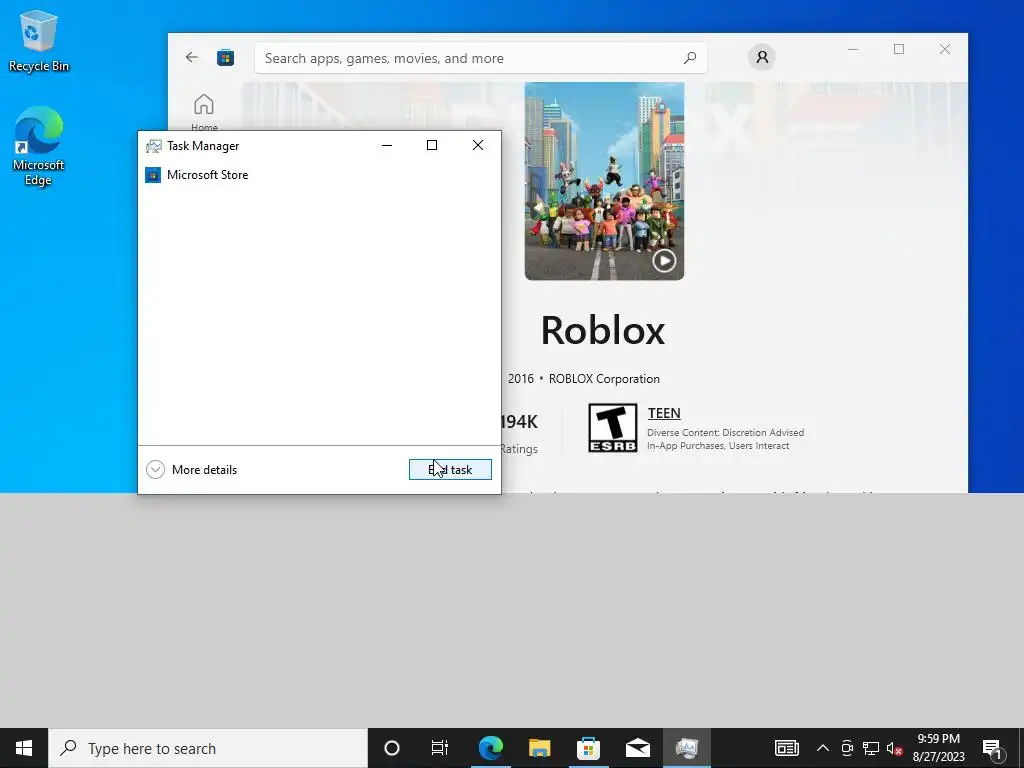Launch Edge from the taskbar
Image resolution: width=1024 pixels, height=768 pixels.
pos(490,748)
